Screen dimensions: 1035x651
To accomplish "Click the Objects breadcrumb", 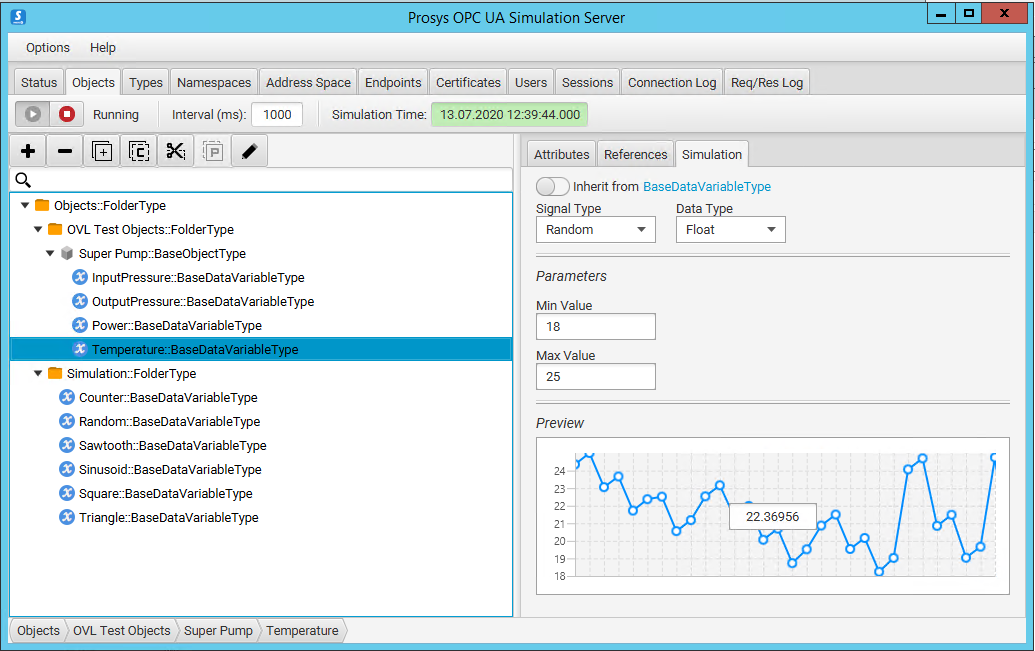I will tap(38, 631).
